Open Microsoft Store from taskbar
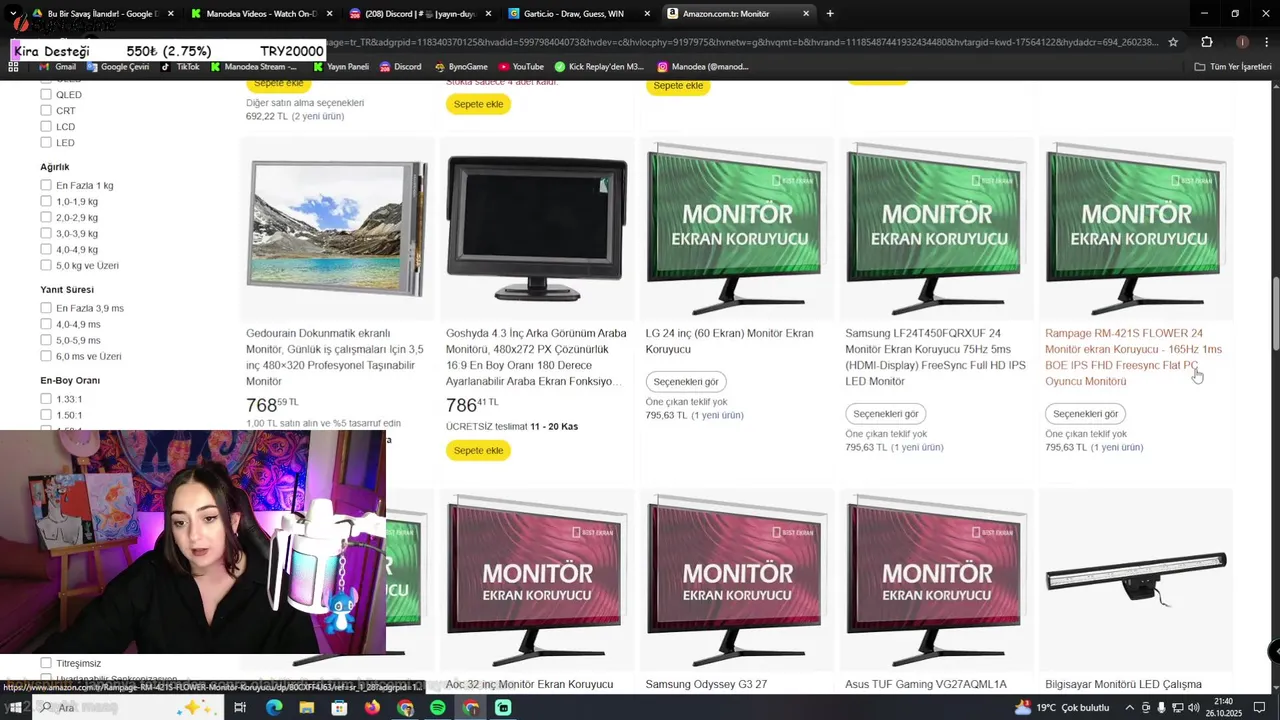Viewport: 1280px width, 720px height. (x=339, y=707)
